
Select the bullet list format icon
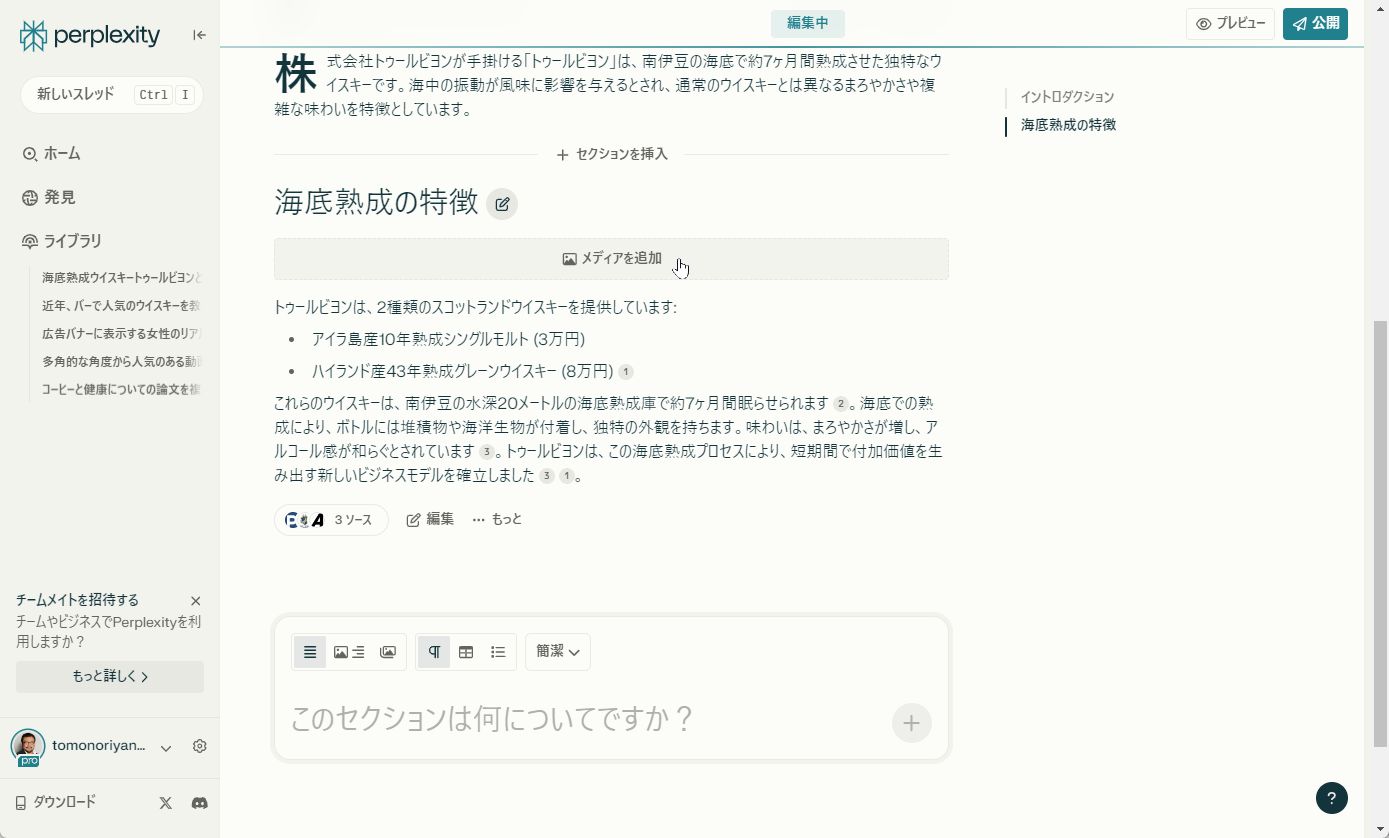pyautogui.click(x=498, y=651)
